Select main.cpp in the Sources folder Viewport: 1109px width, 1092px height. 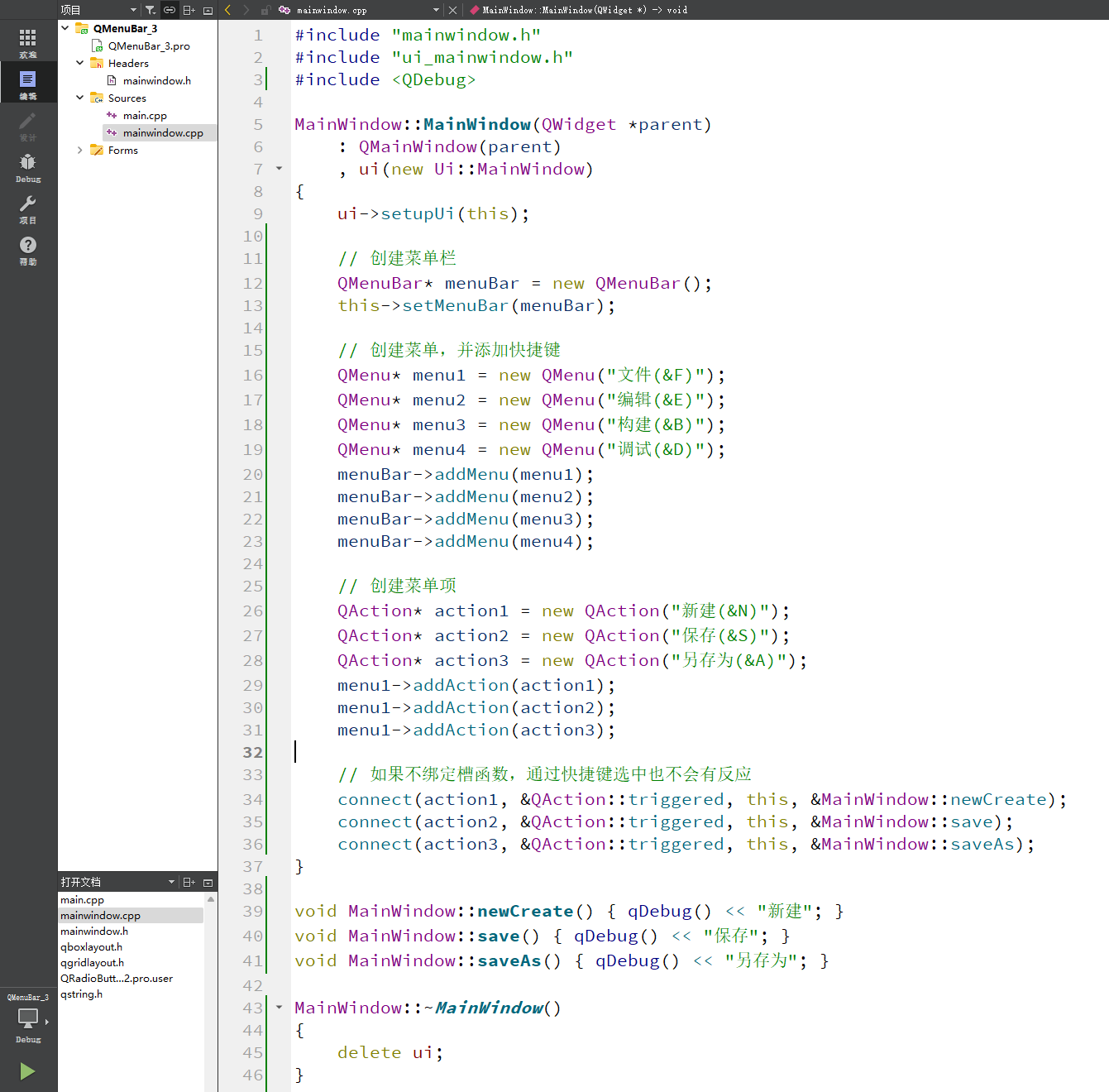[145, 115]
